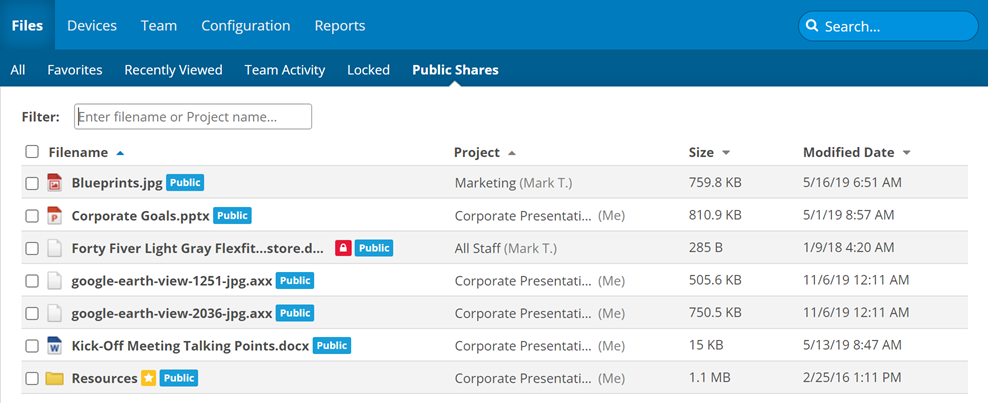Viewport: 988px width, 403px height.
Task: Open the Devices menu
Action: click(92, 26)
